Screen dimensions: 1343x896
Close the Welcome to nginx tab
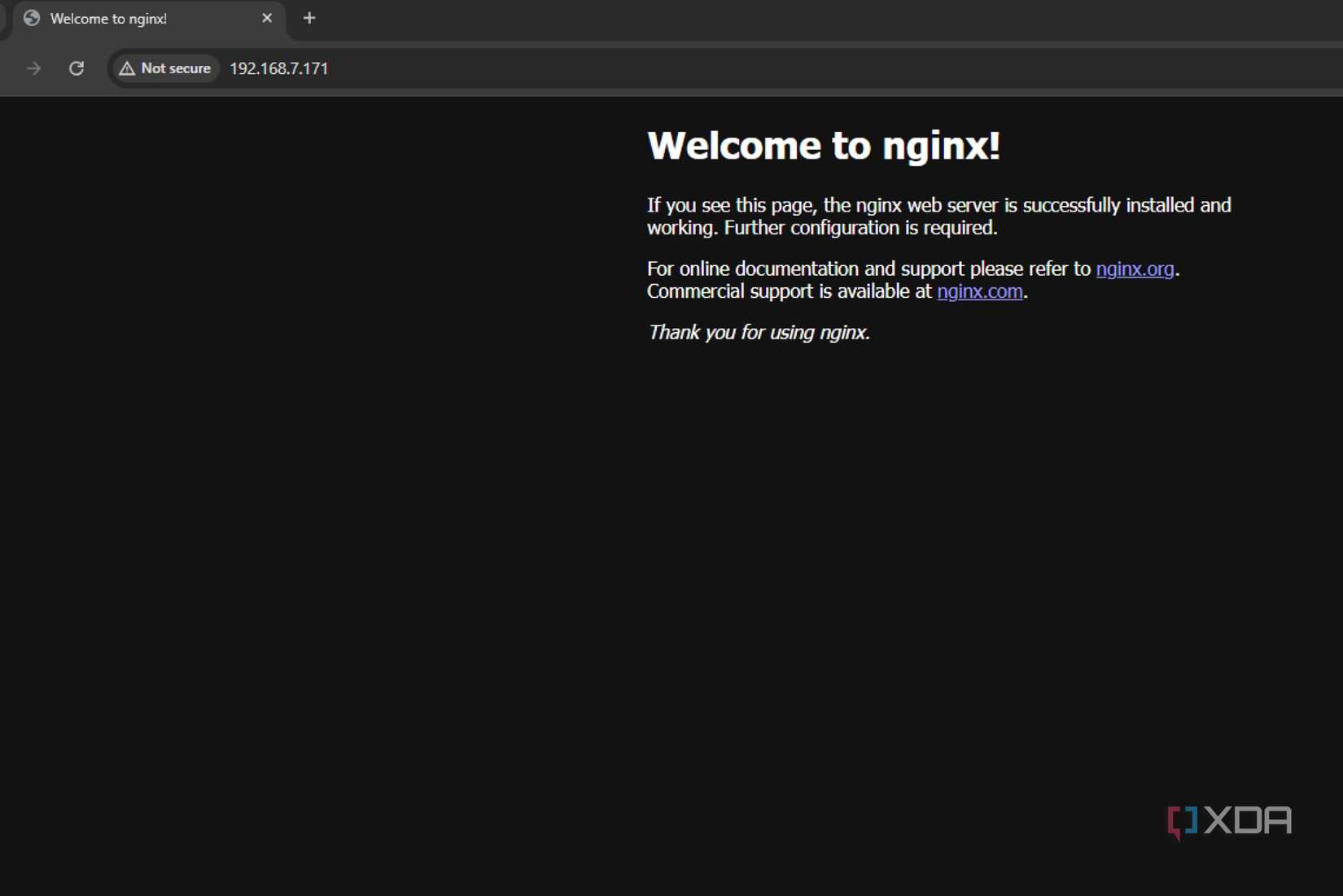pos(267,17)
